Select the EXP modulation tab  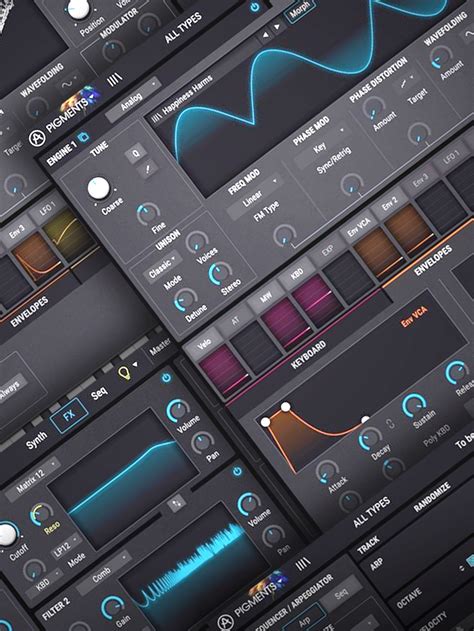pyautogui.click(x=327, y=250)
